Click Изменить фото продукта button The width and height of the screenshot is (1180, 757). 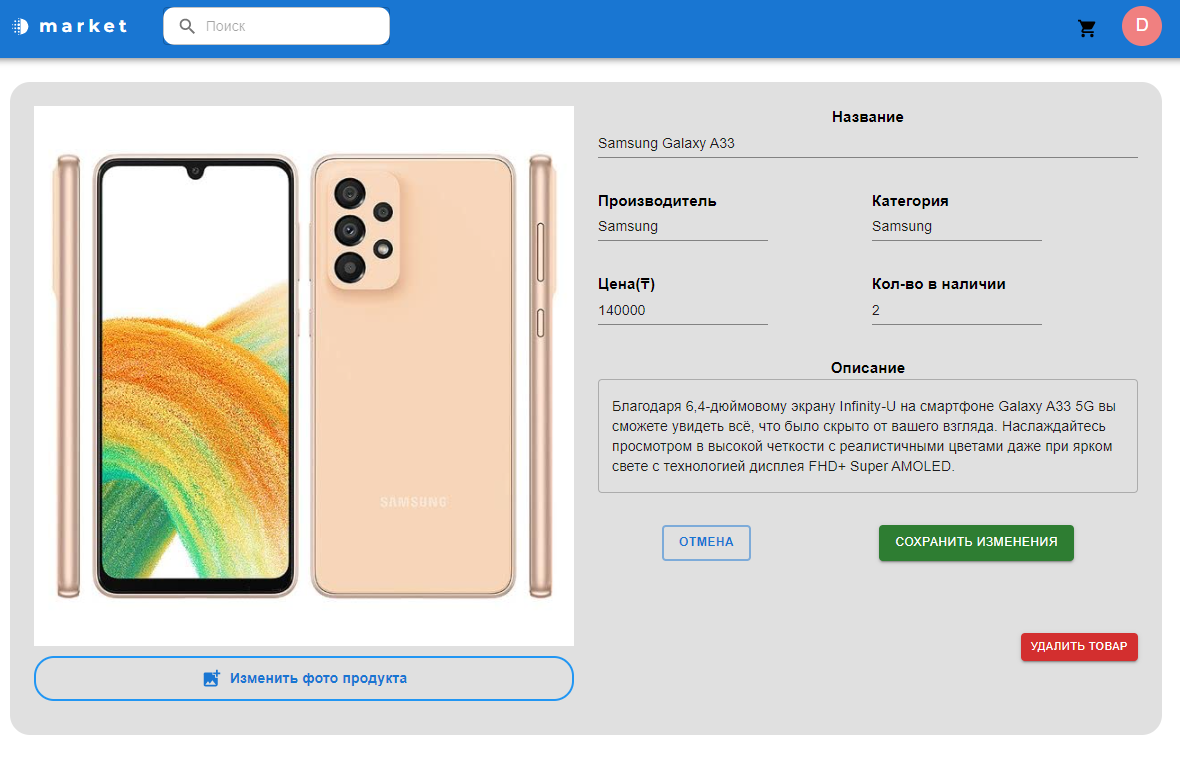click(x=303, y=678)
